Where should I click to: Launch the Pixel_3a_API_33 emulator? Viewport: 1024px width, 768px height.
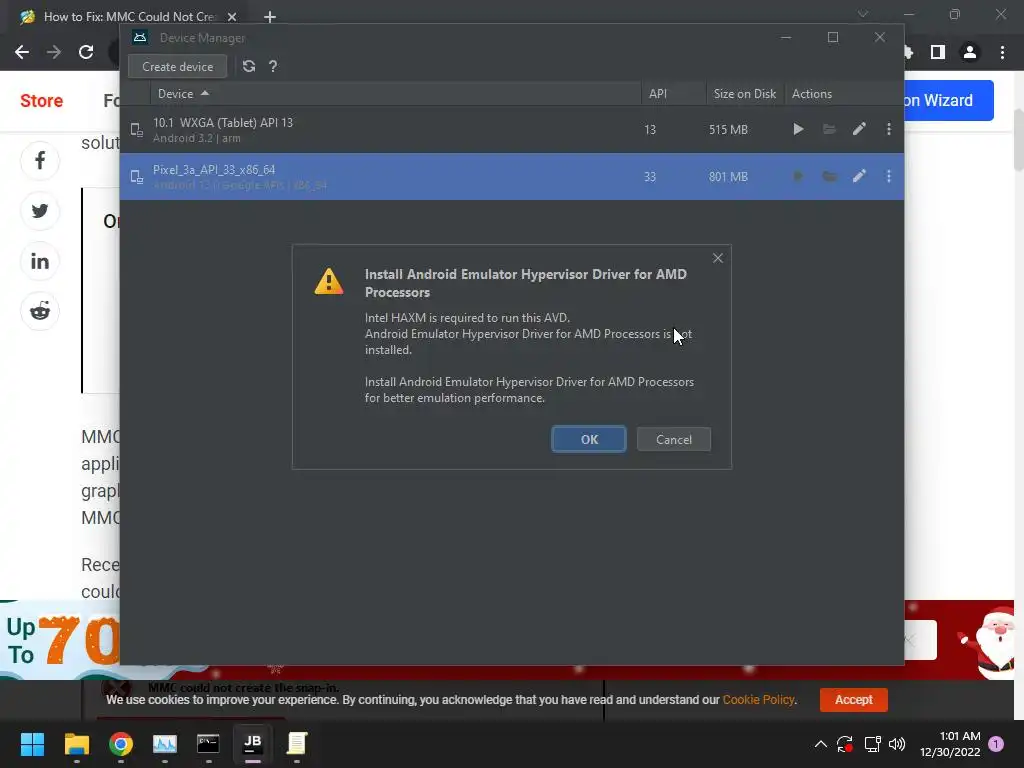(x=798, y=176)
